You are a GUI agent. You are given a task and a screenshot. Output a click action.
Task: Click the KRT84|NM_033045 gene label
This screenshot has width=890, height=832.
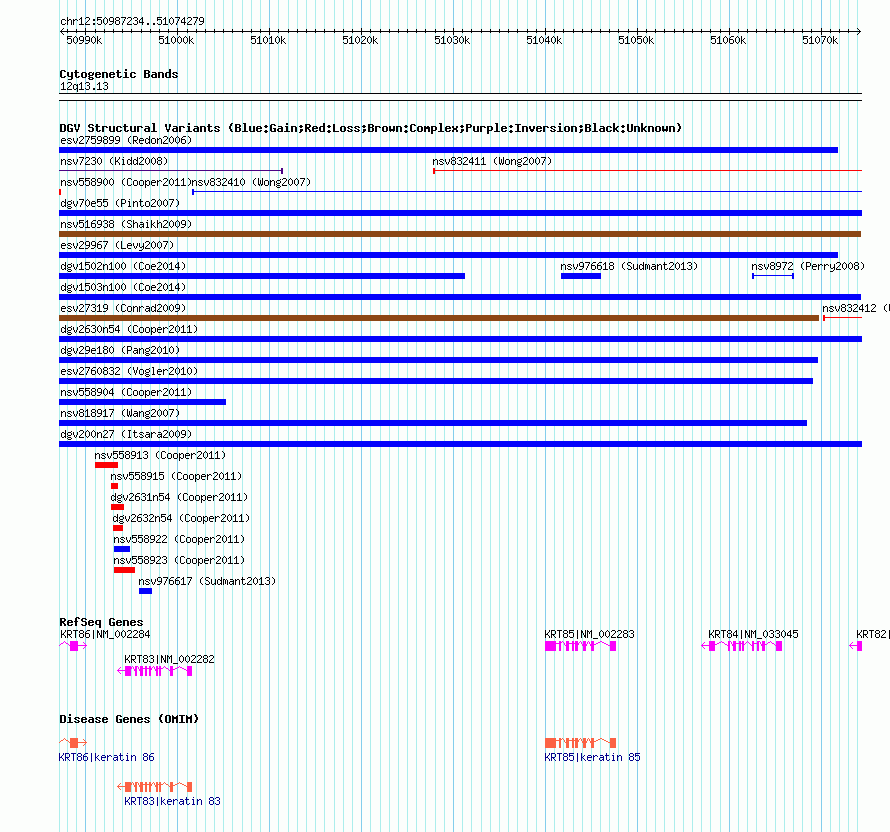pyautogui.click(x=753, y=634)
